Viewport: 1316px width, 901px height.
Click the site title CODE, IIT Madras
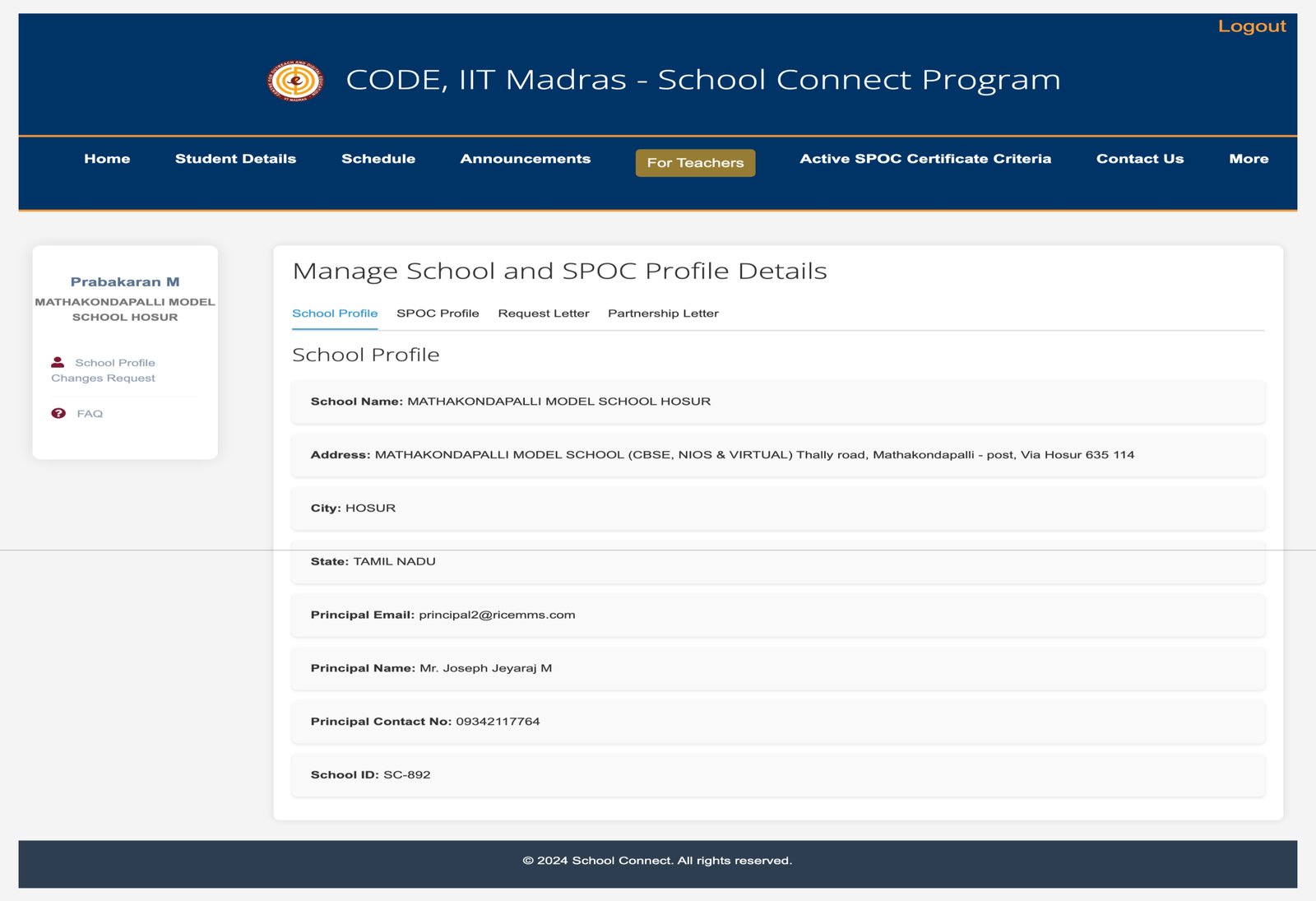click(703, 80)
